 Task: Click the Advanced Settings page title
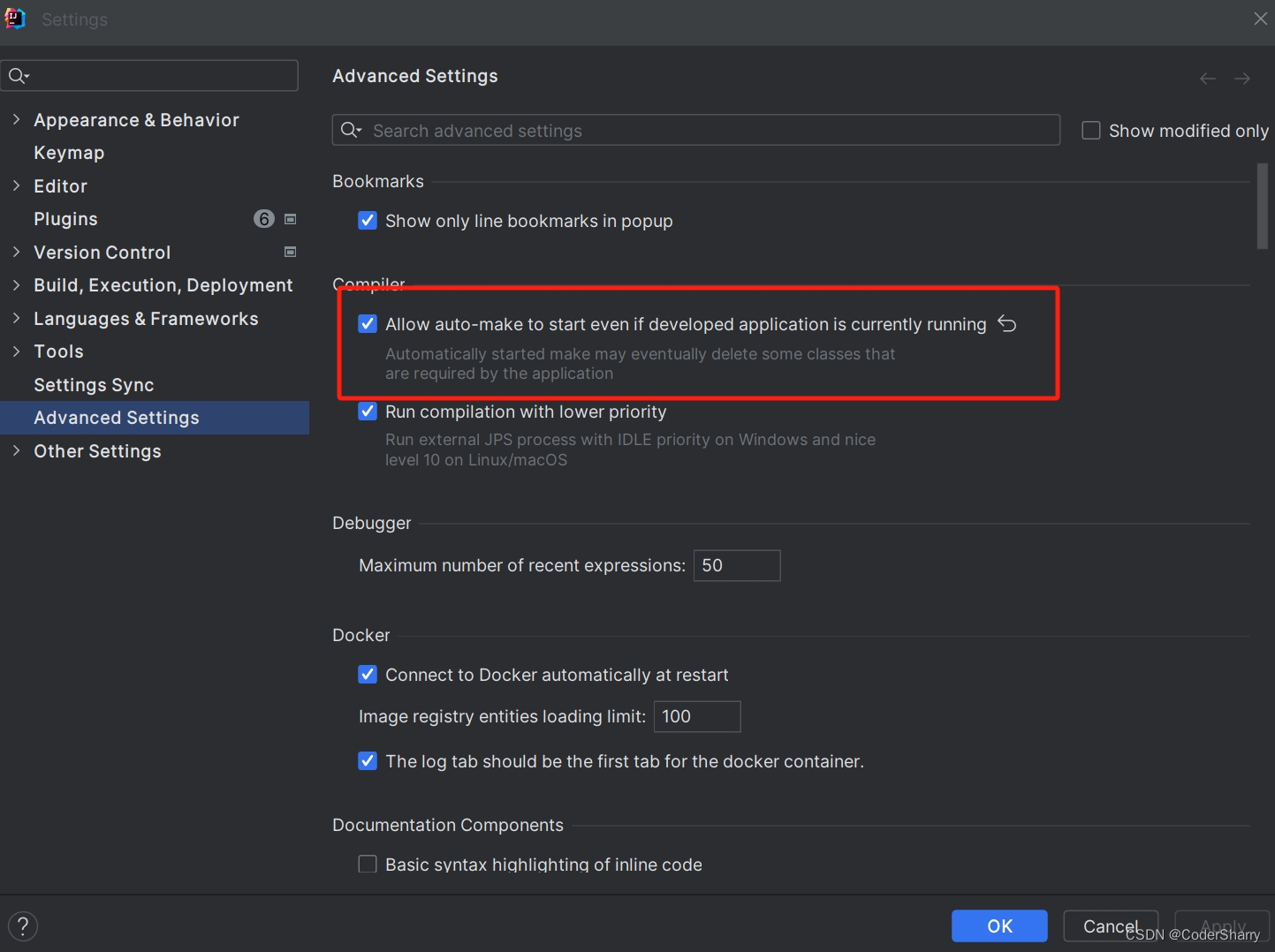[x=415, y=76]
